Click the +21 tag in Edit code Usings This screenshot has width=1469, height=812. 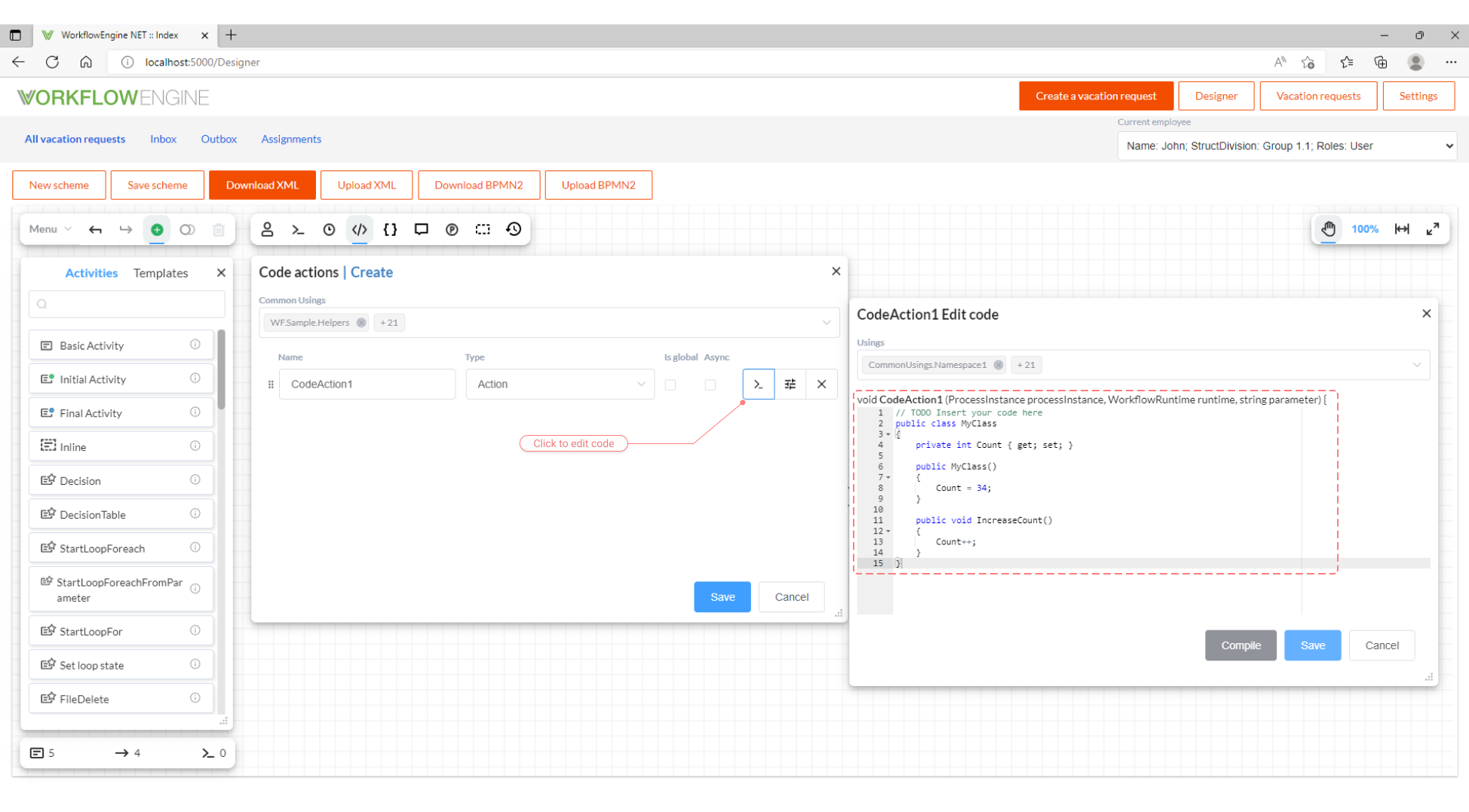coord(1026,365)
